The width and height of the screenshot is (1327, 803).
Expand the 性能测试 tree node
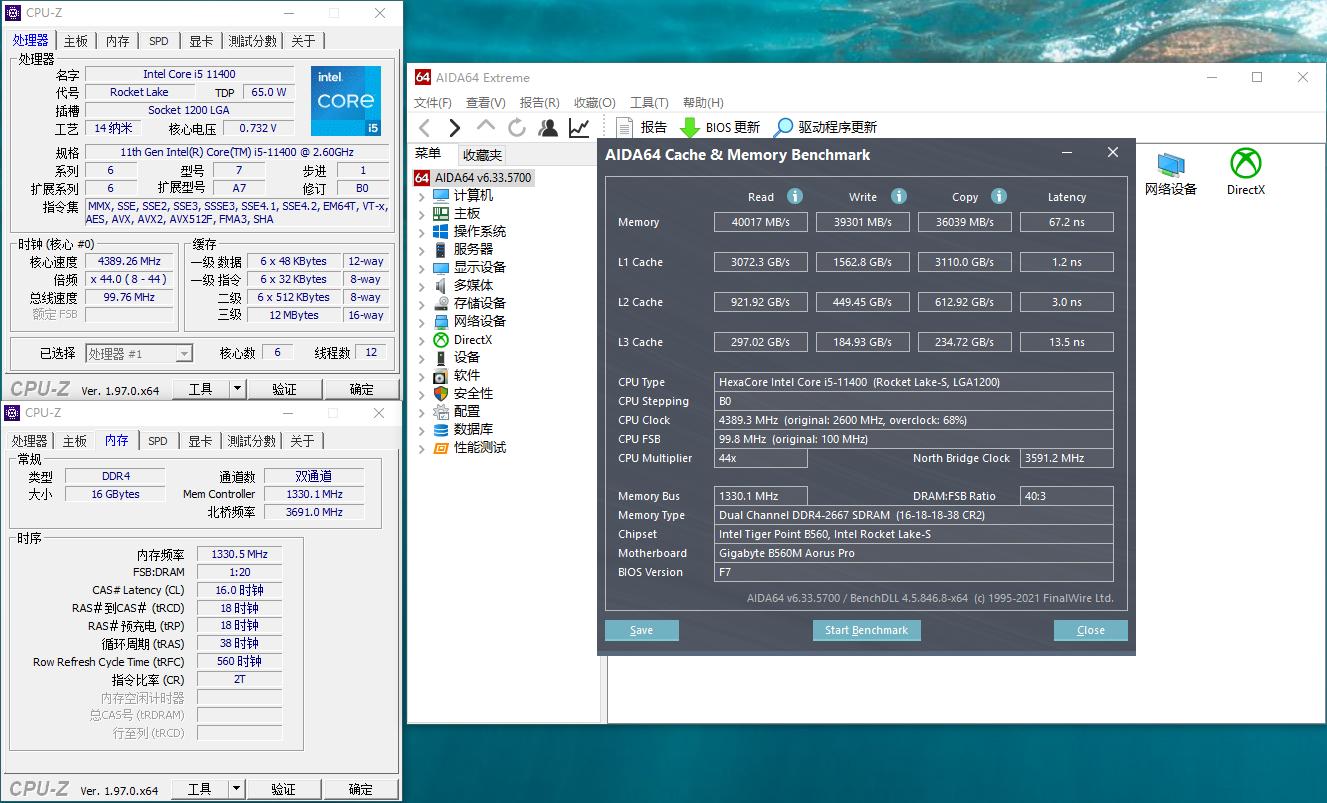(422, 448)
